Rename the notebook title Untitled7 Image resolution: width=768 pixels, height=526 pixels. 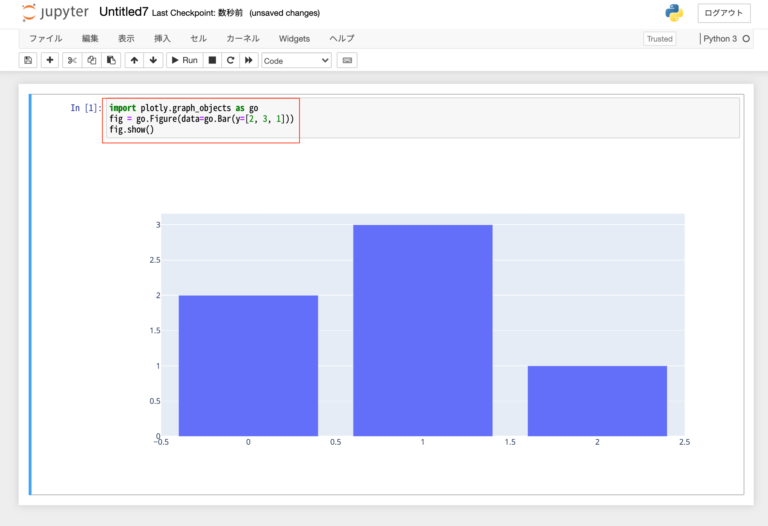[x=123, y=12]
